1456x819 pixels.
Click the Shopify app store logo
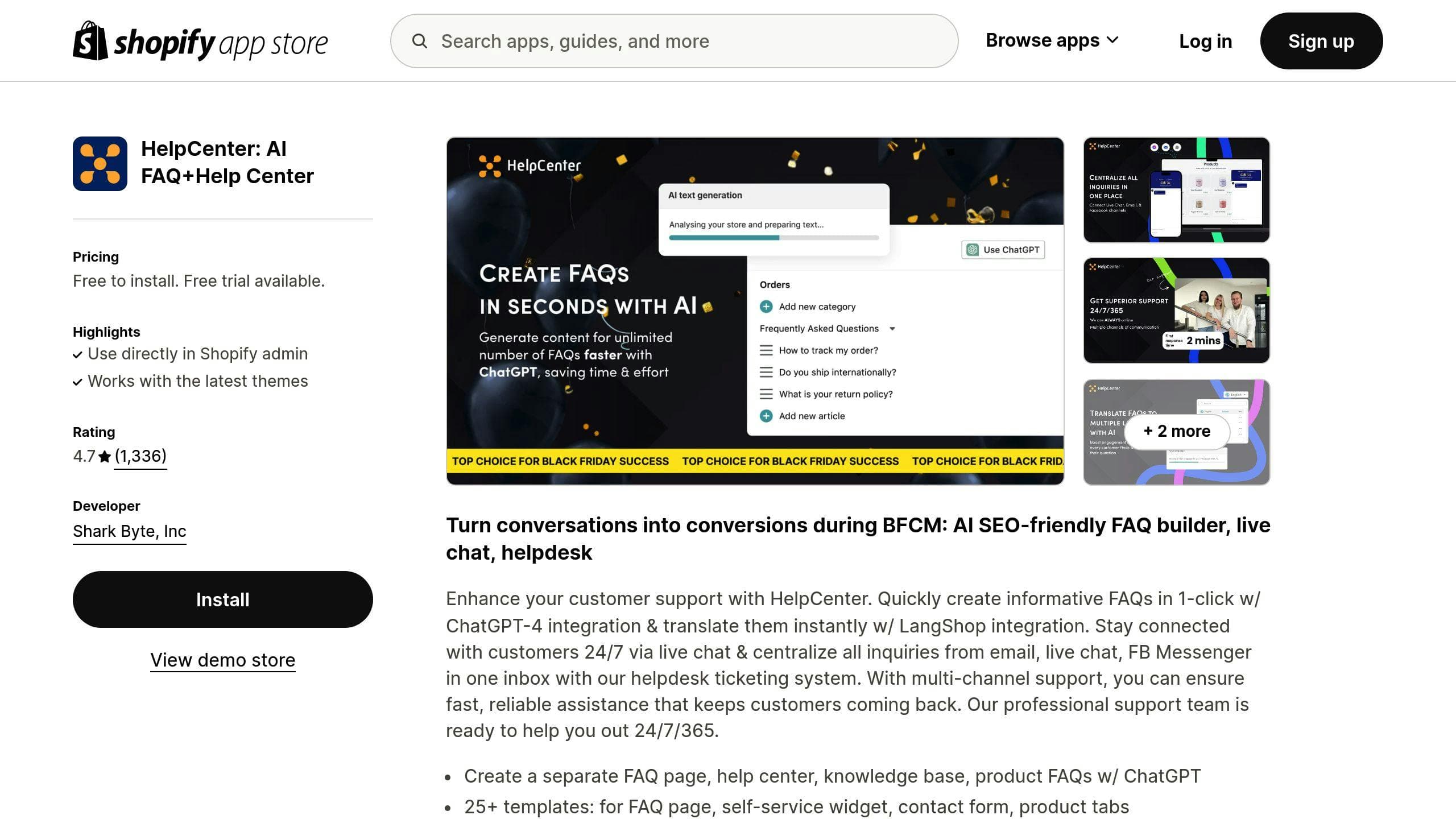200,41
